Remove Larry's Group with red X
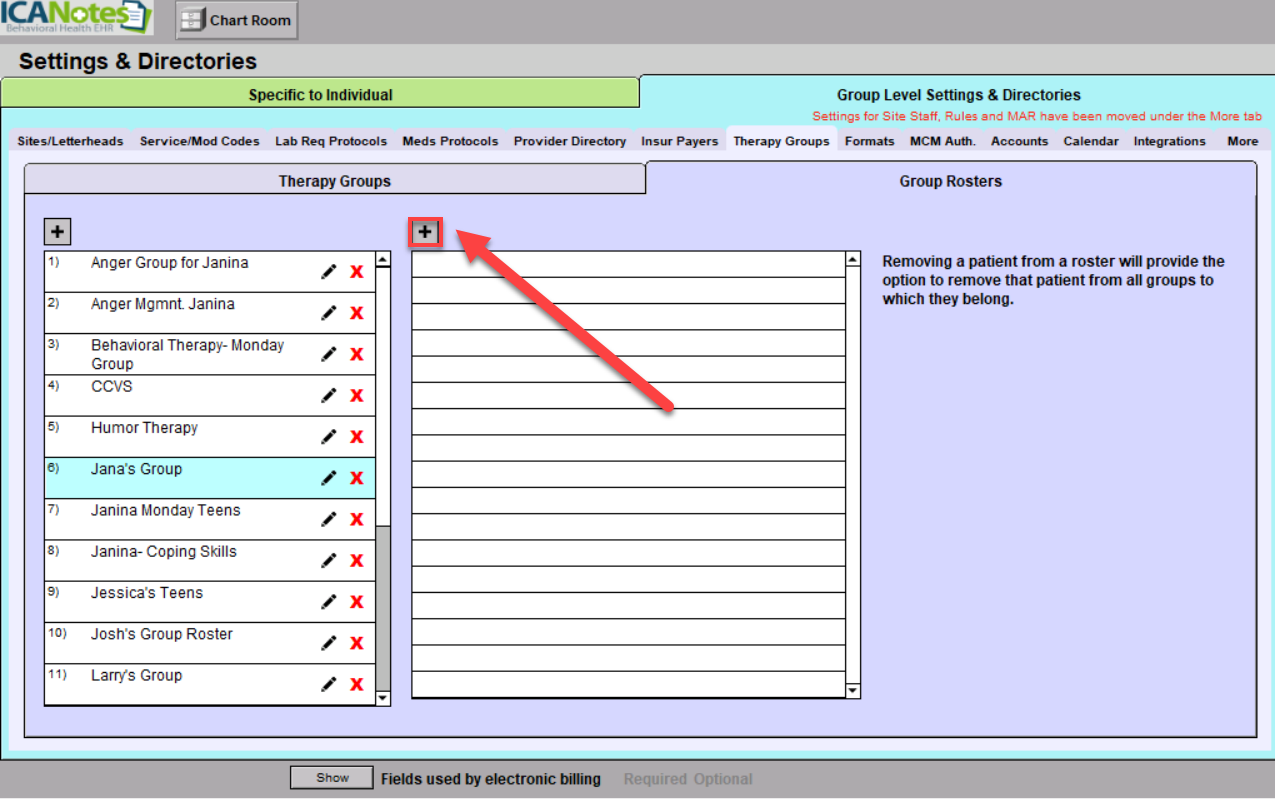 (356, 685)
